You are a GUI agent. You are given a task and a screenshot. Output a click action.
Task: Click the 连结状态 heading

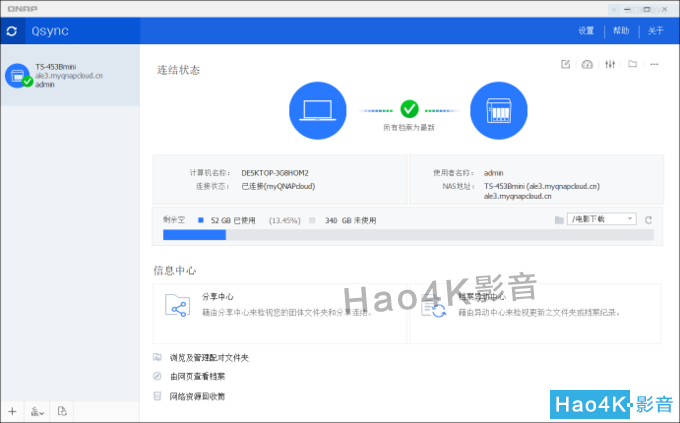178,70
